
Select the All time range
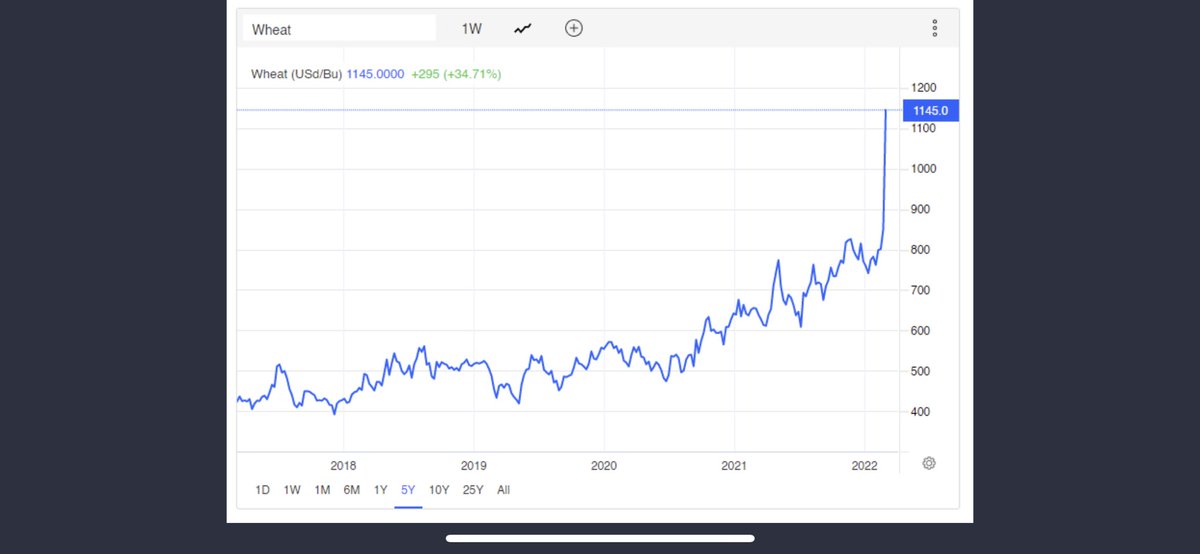(x=503, y=490)
